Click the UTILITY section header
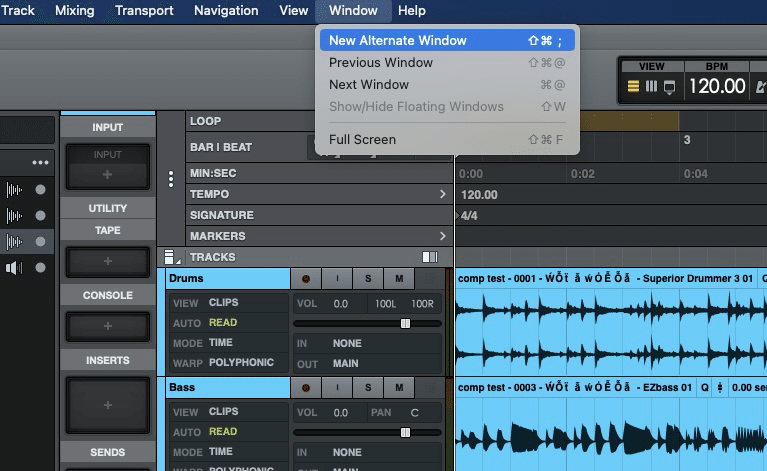 coord(108,208)
